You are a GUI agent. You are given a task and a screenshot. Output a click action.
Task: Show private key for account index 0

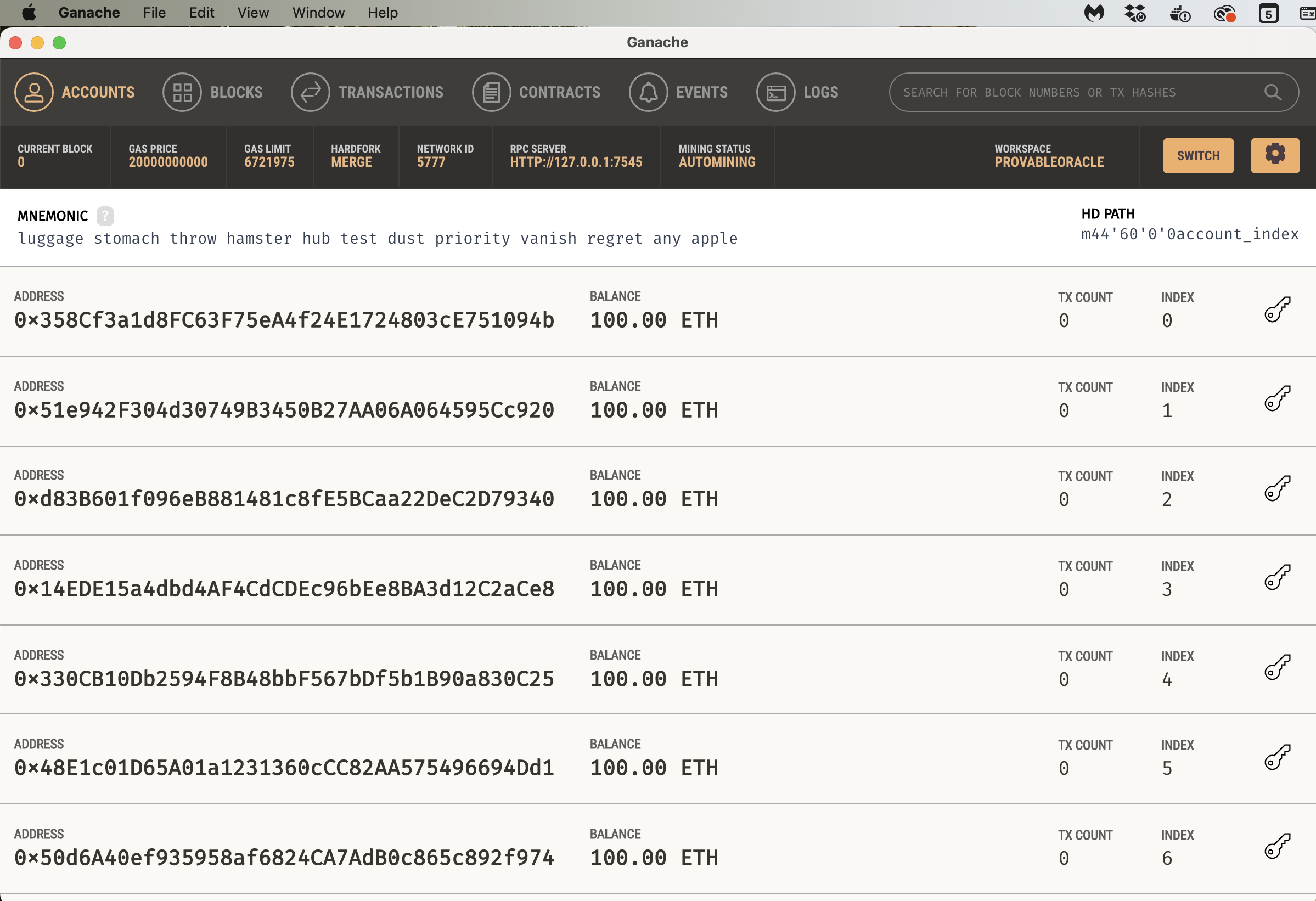tap(1277, 309)
